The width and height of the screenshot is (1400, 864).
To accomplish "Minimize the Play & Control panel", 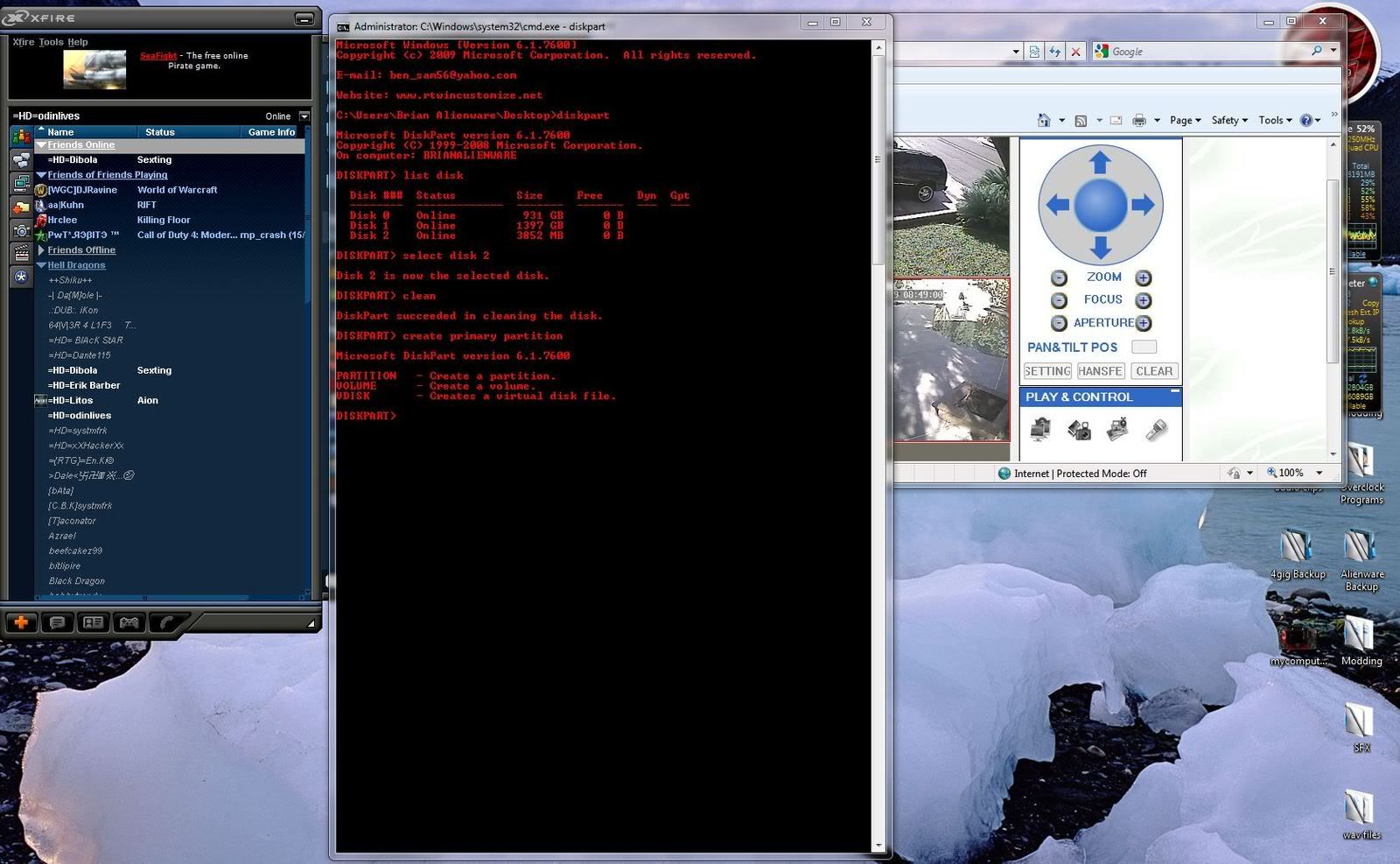I will click(1174, 391).
